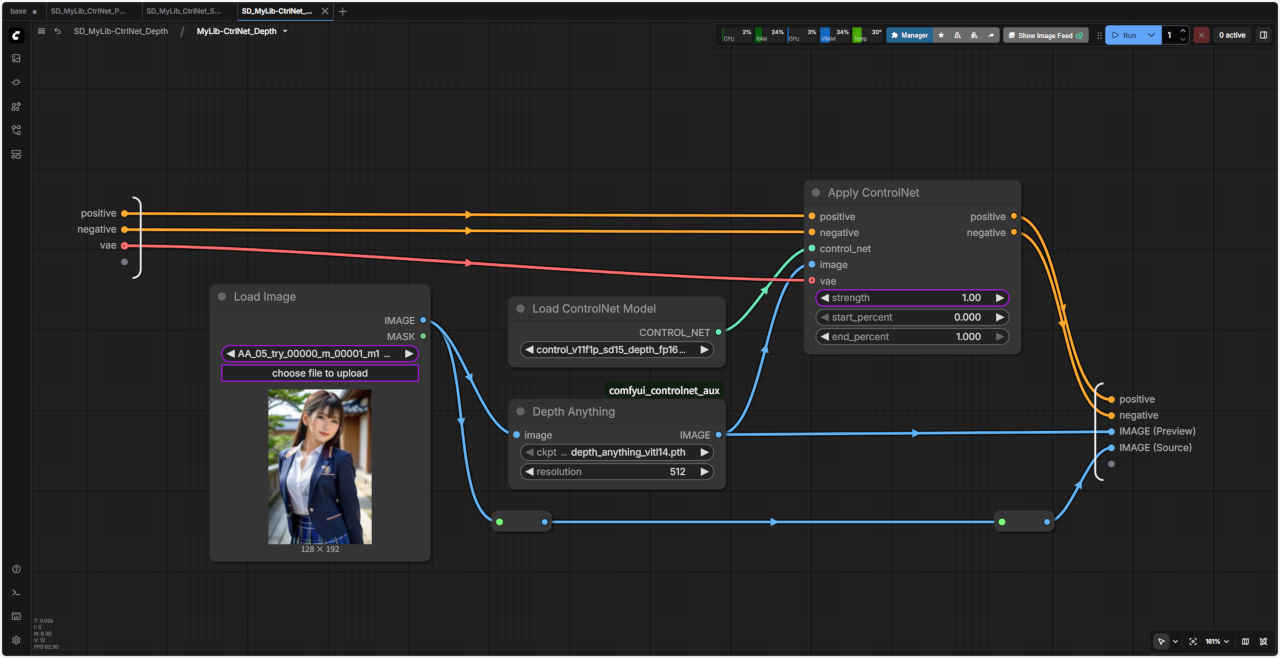Click the red cancel run button
Image resolution: width=1280 pixels, height=658 pixels.
coord(1201,35)
